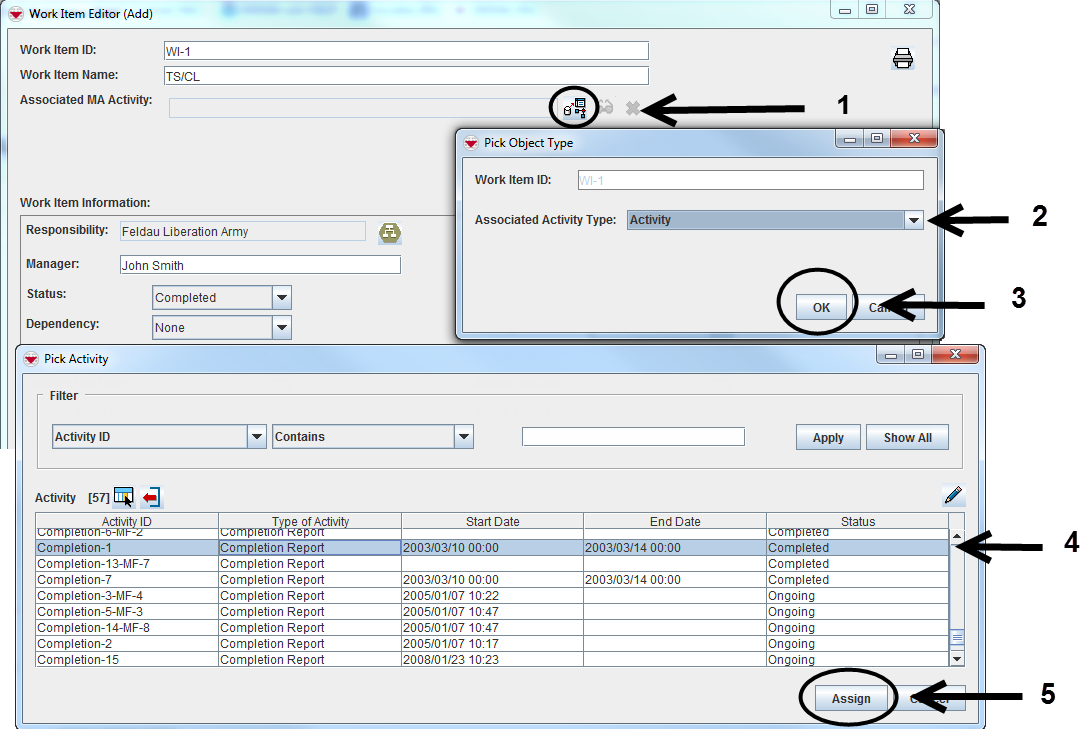1082x729 pixels.
Task: Expand the Activity ID filter field dropdown
Action: coord(257,437)
